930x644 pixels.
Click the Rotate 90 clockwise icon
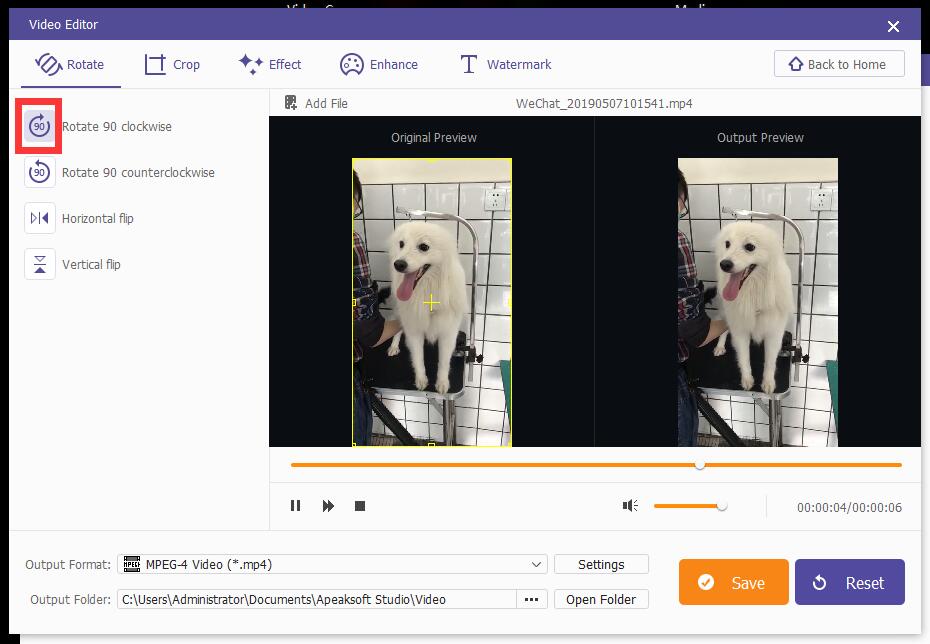39,126
